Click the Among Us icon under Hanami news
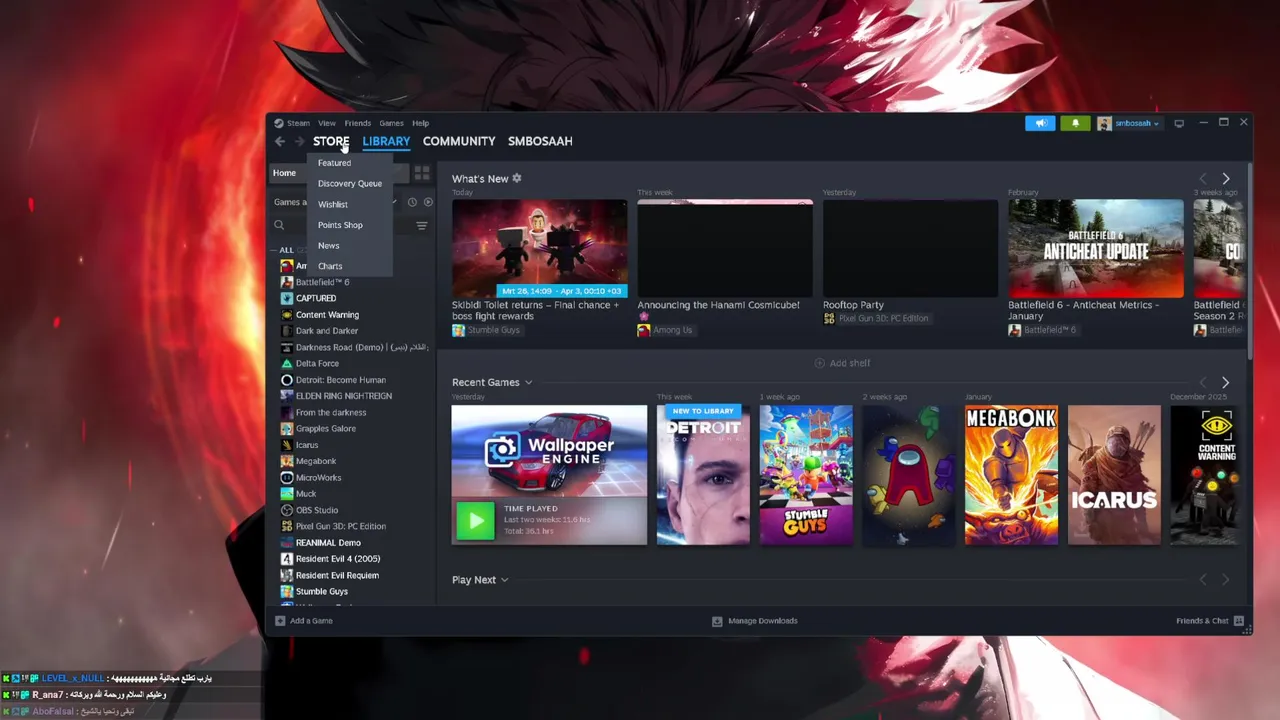Screen dimensions: 1280x720 click(x=644, y=330)
